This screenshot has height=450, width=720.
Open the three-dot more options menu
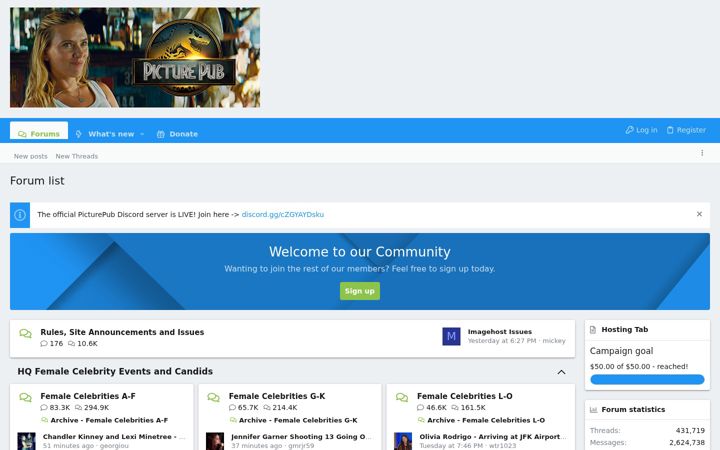702,153
